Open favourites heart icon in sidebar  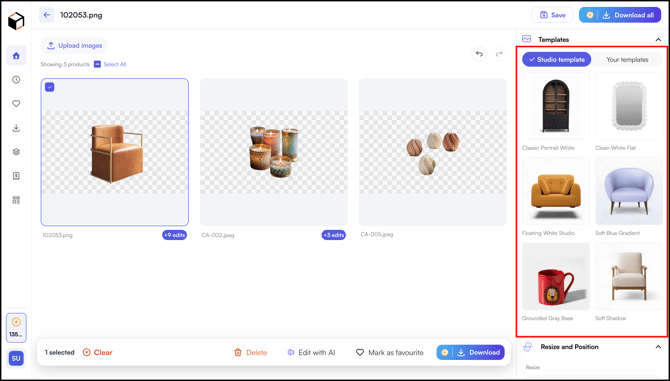16,104
